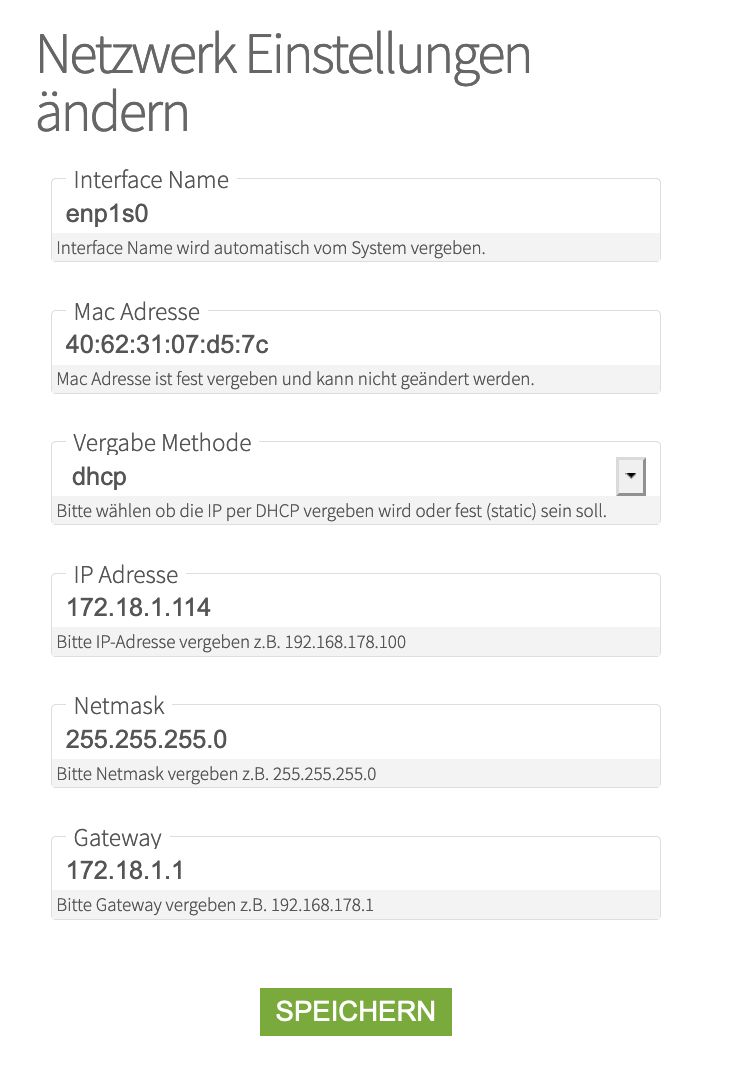Click the Gateway hint text below field
Viewport: 734px width, 1086px height.
point(215,906)
